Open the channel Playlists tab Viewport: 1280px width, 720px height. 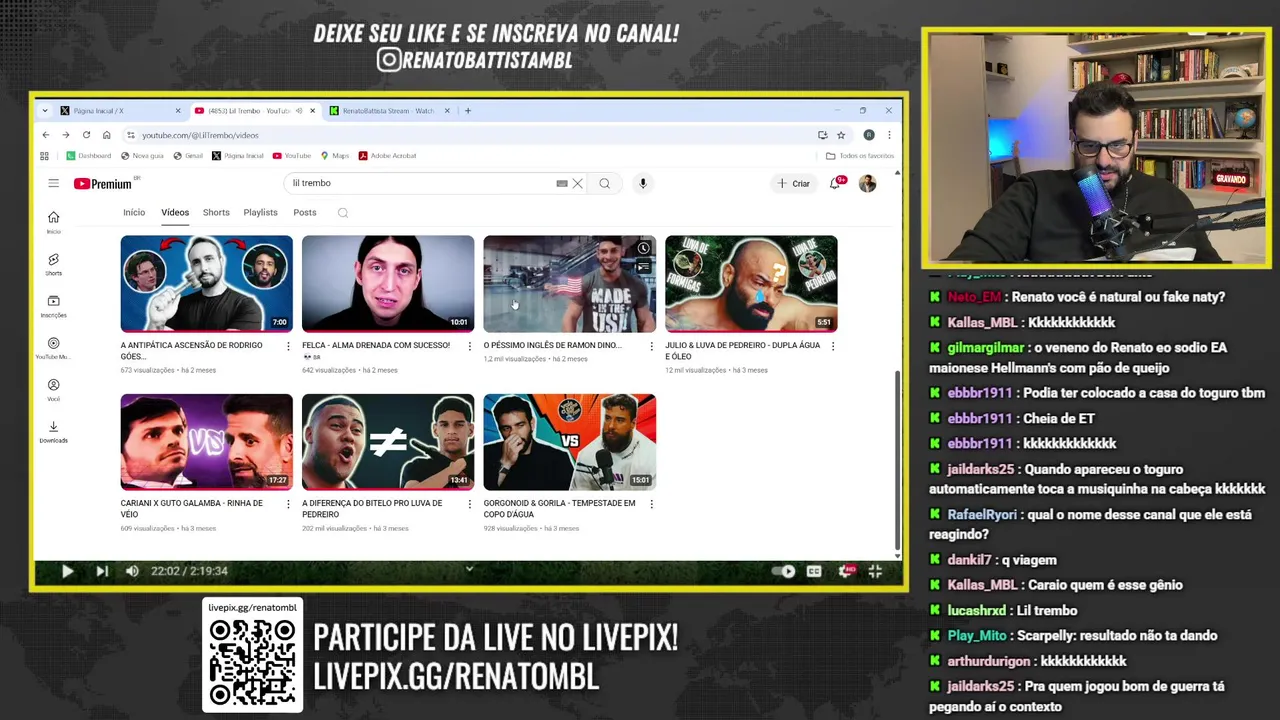tap(260, 212)
